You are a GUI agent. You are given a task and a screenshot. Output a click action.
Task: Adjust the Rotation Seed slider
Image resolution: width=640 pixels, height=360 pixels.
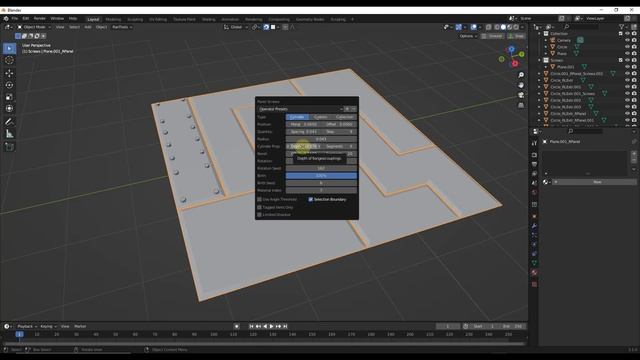point(321,169)
